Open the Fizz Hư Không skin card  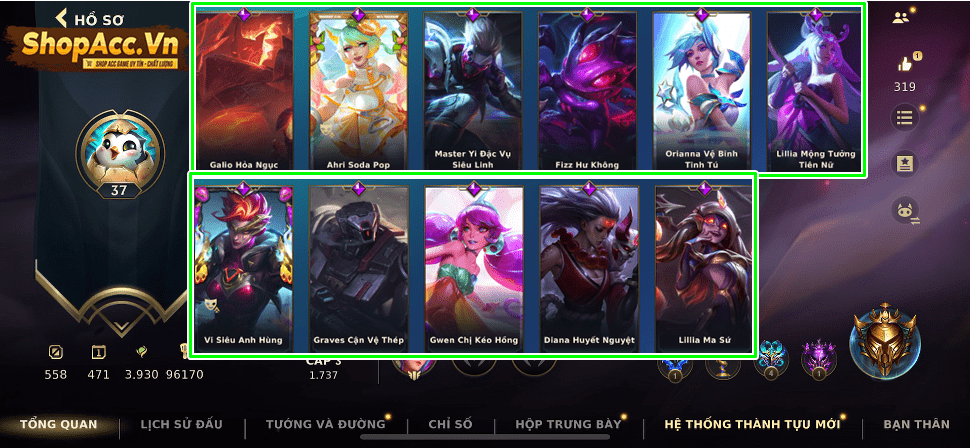click(x=587, y=90)
